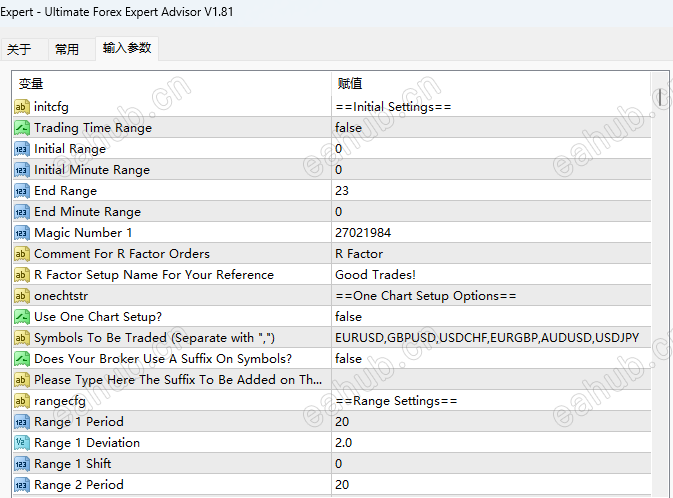Select the 赋值 column header

coord(491,84)
